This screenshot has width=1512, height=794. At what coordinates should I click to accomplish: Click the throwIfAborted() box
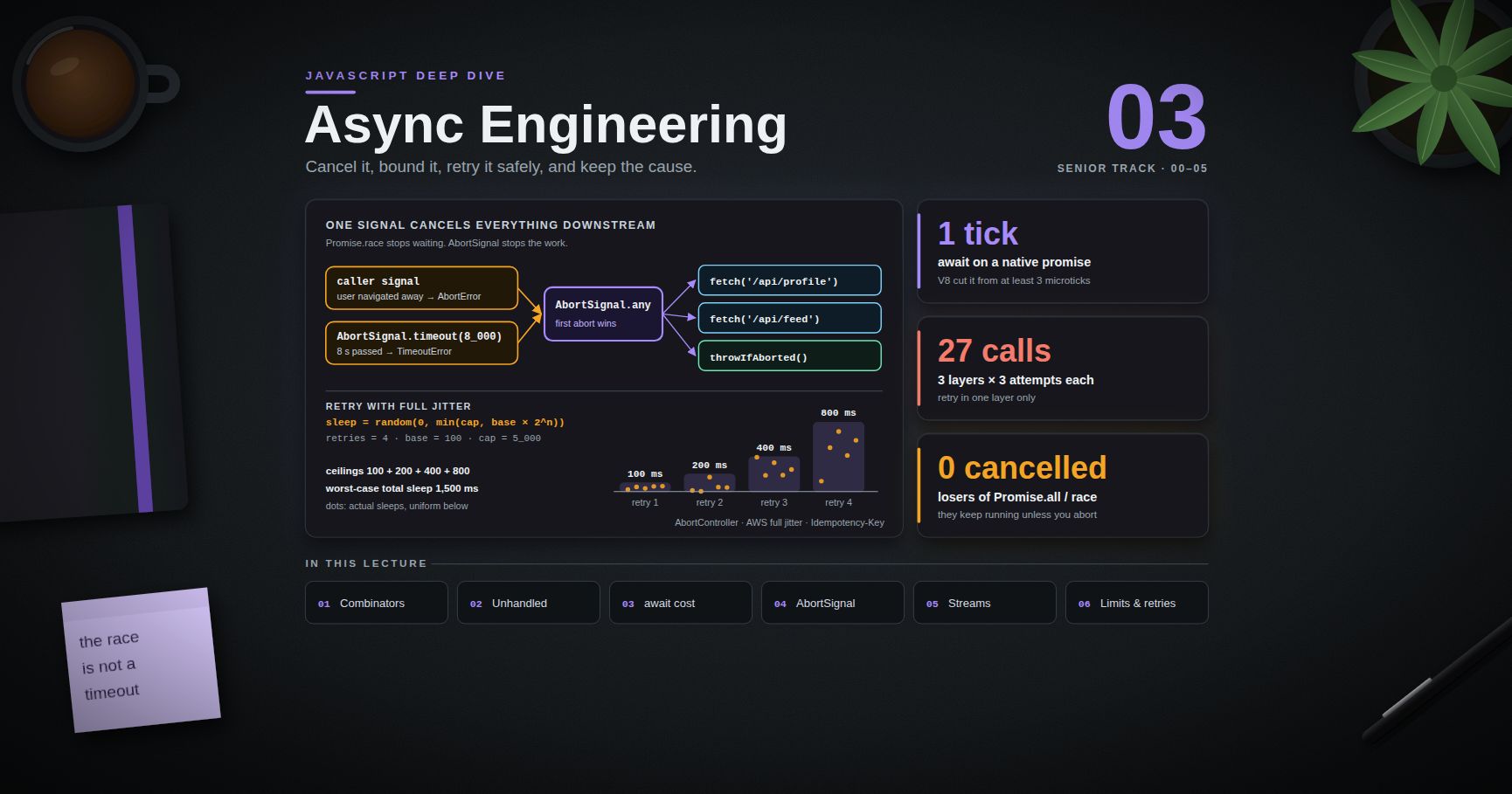pos(789,356)
